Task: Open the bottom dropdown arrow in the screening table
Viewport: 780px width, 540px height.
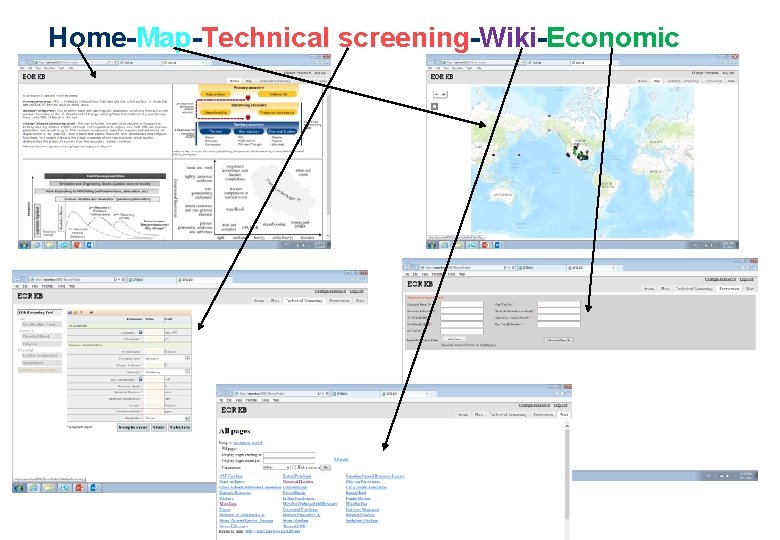Action: pyautogui.click(x=188, y=418)
